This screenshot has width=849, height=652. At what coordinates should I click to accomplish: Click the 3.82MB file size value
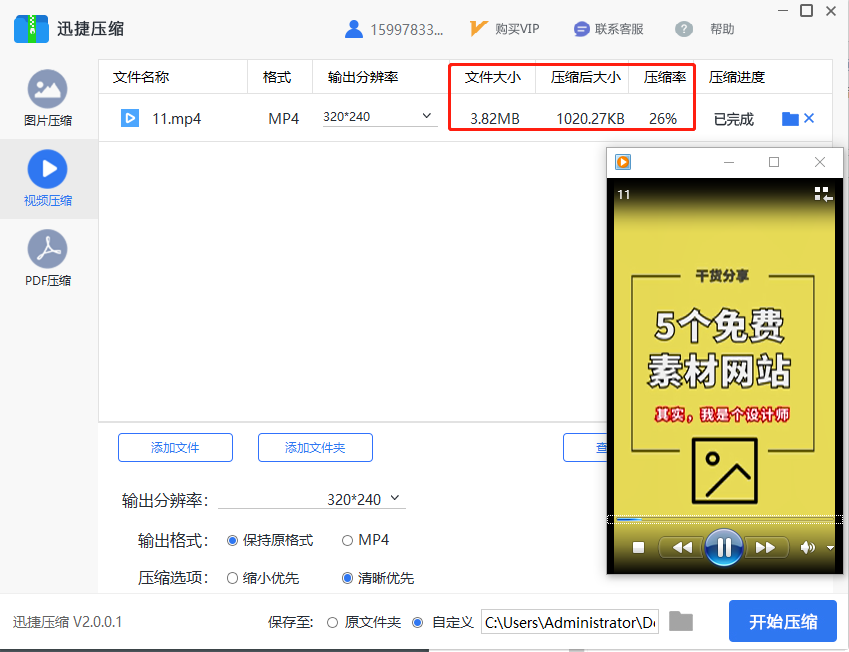click(x=494, y=119)
